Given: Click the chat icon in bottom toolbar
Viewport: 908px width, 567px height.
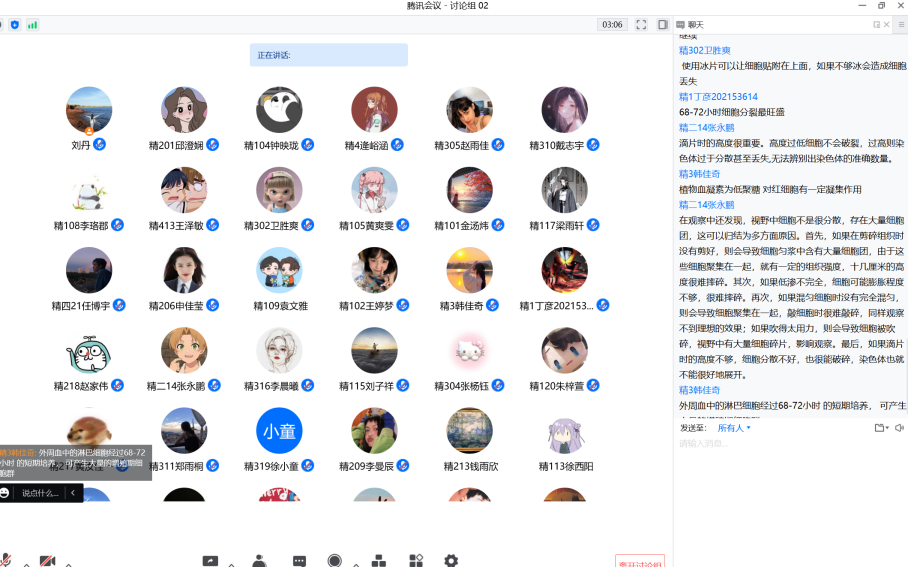Looking at the screenshot, I should coord(299,561).
